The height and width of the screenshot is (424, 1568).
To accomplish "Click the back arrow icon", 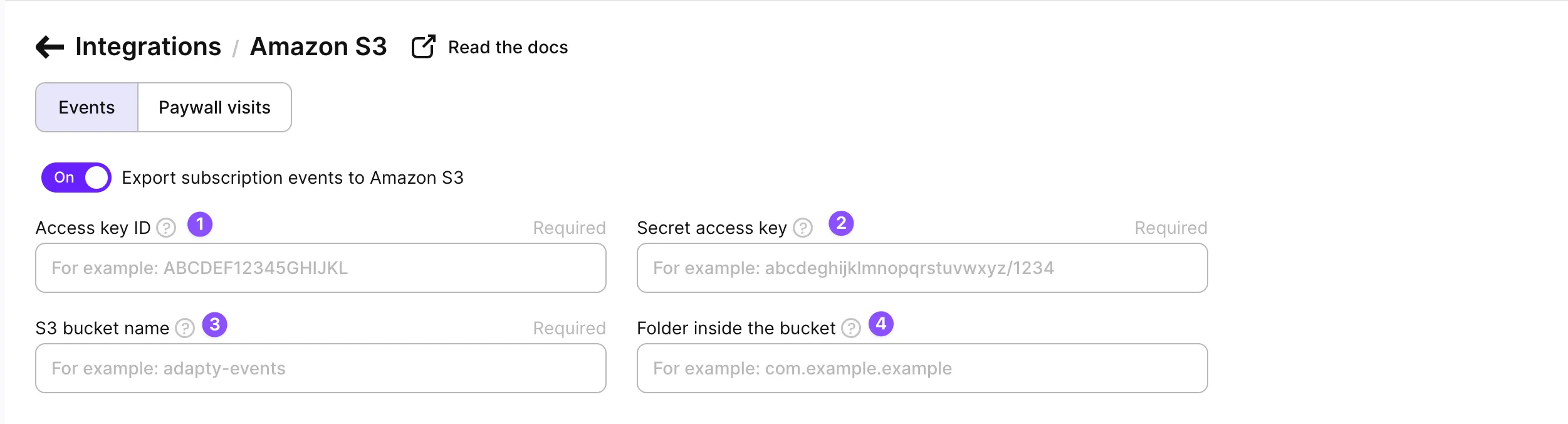I will pos(50,47).
